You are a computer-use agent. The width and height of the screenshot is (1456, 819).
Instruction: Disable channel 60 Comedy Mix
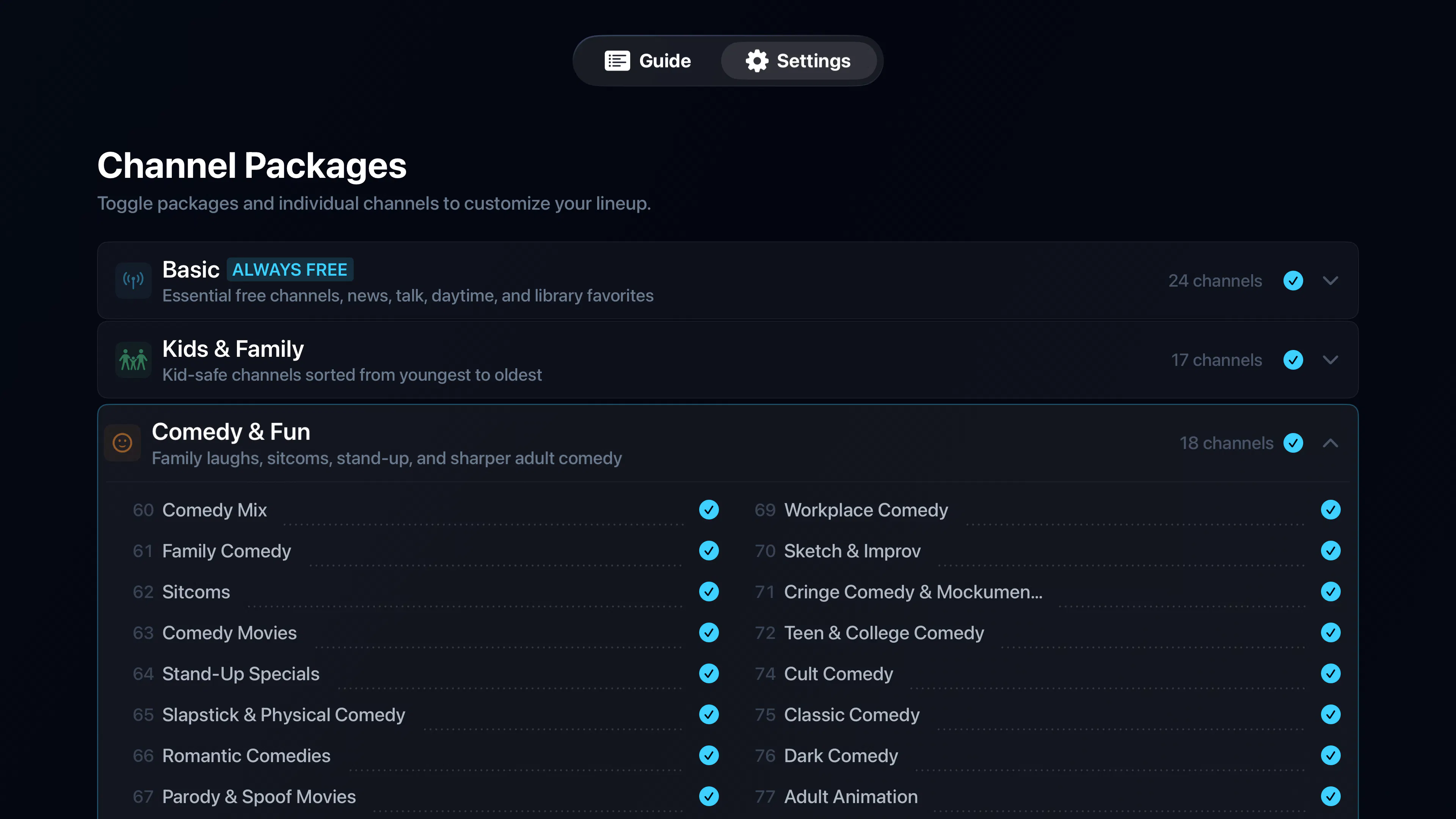pos(709,510)
